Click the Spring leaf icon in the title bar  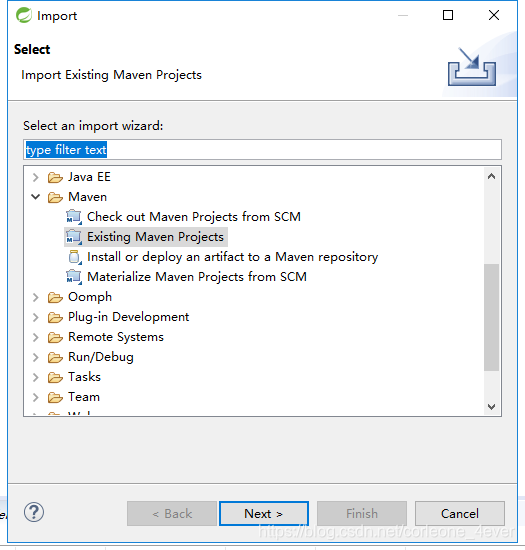(x=24, y=15)
